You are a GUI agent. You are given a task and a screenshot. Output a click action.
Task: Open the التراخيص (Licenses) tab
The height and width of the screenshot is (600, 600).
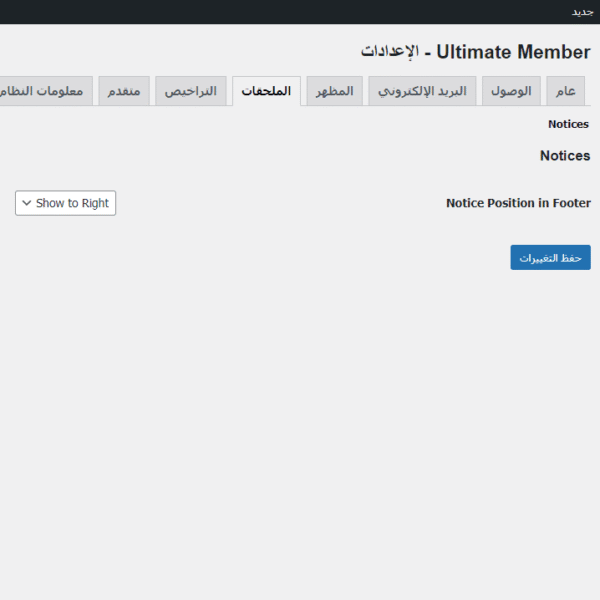(x=191, y=91)
